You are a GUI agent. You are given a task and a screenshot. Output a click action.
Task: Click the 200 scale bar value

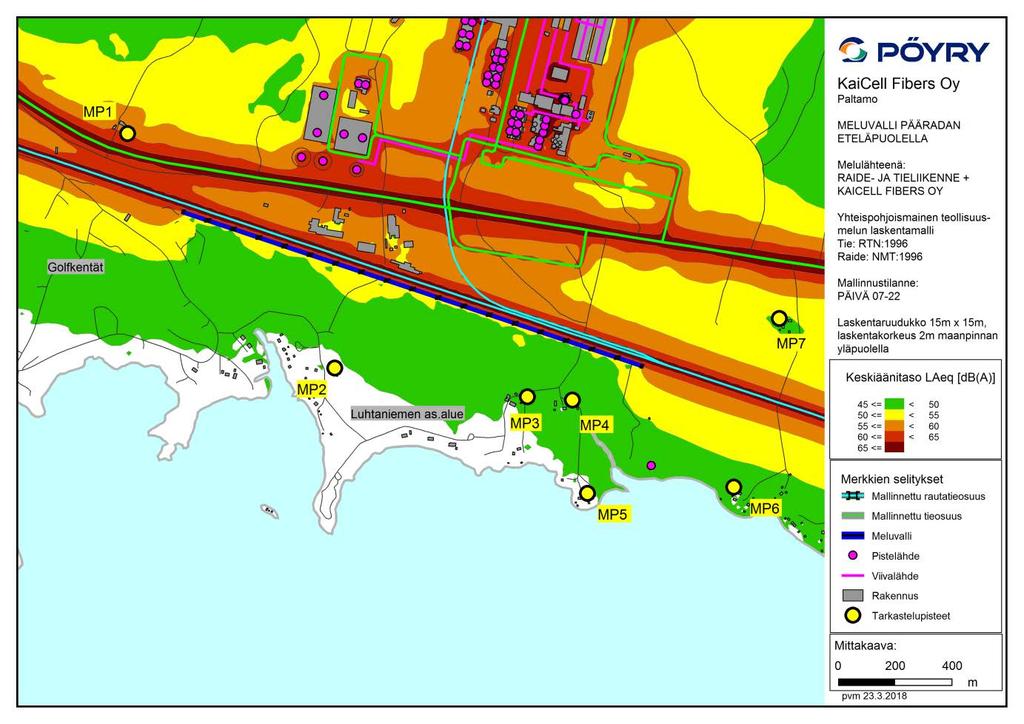click(895, 666)
